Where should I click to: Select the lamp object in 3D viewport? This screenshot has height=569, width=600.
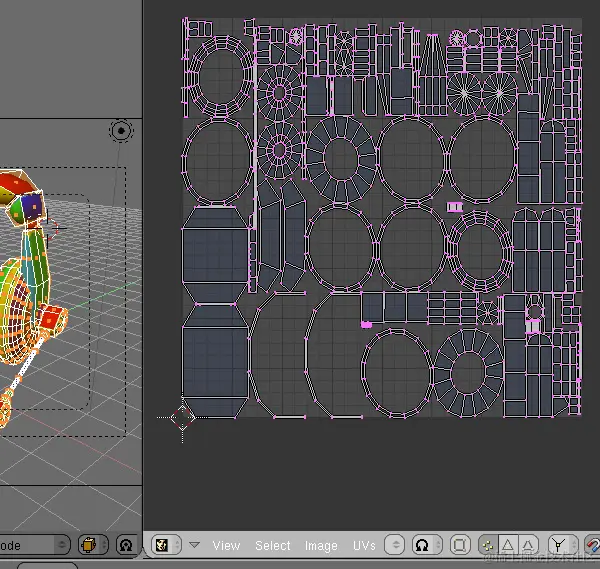point(121,131)
